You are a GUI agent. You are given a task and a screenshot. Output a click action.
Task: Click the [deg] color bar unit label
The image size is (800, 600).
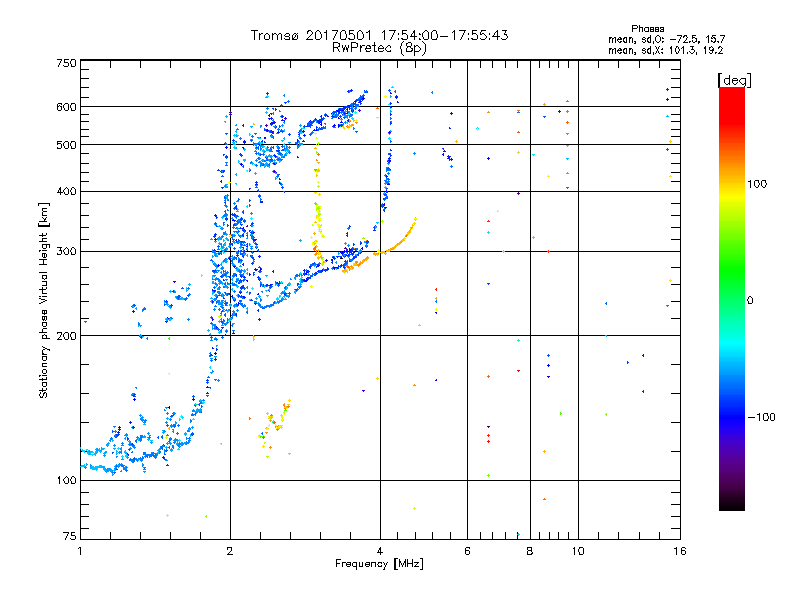[734, 80]
